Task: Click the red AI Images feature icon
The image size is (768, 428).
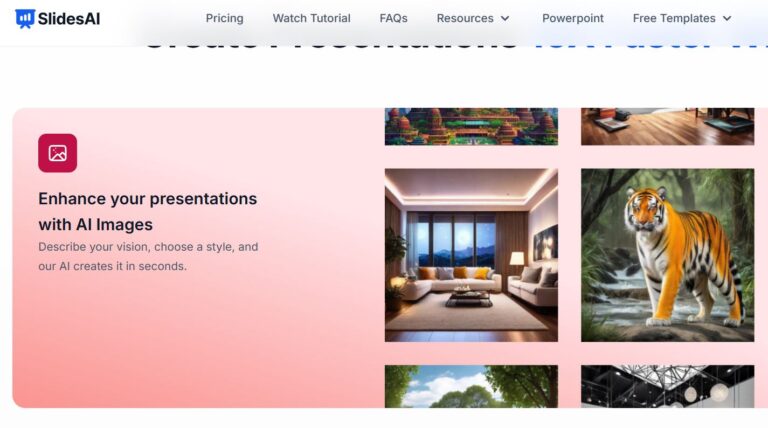Action: coord(57,153)
